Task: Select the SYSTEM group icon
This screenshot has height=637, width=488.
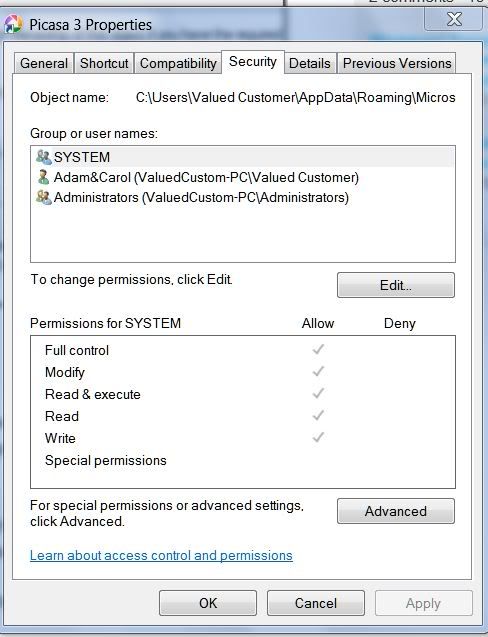Action: click(x=43, y=157)
